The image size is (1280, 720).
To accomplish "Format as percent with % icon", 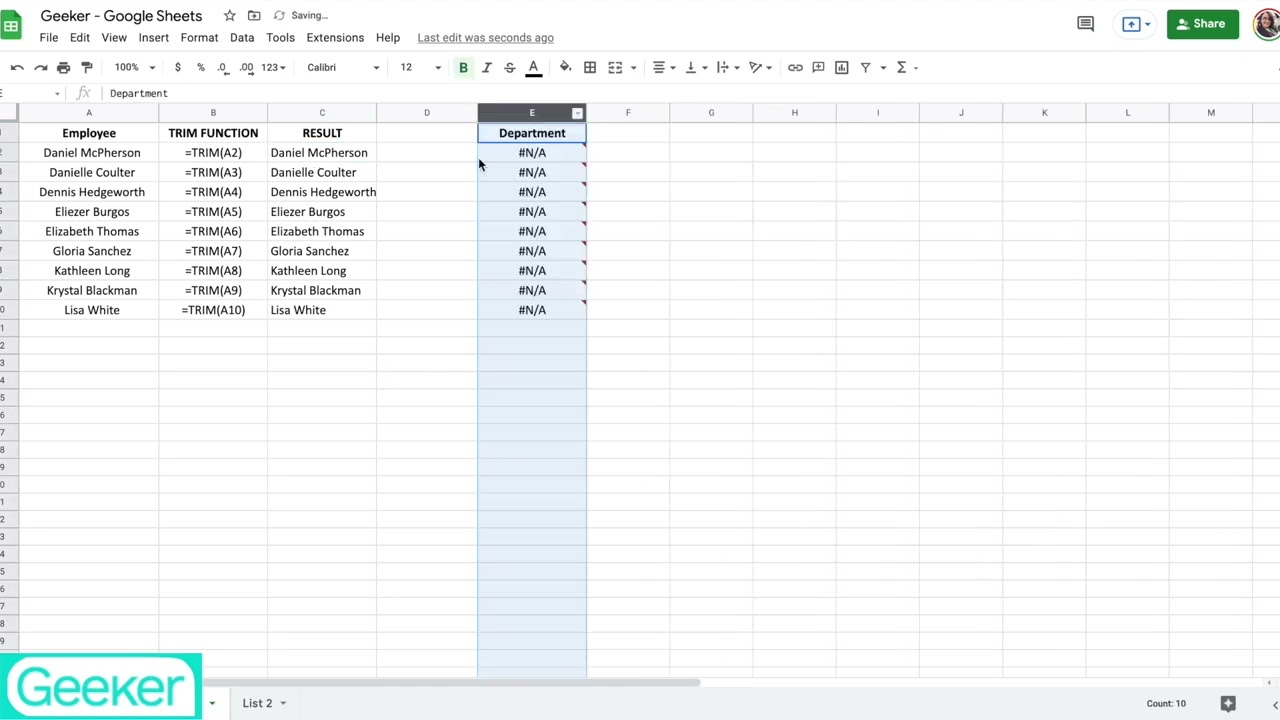I will click(200, 67).
